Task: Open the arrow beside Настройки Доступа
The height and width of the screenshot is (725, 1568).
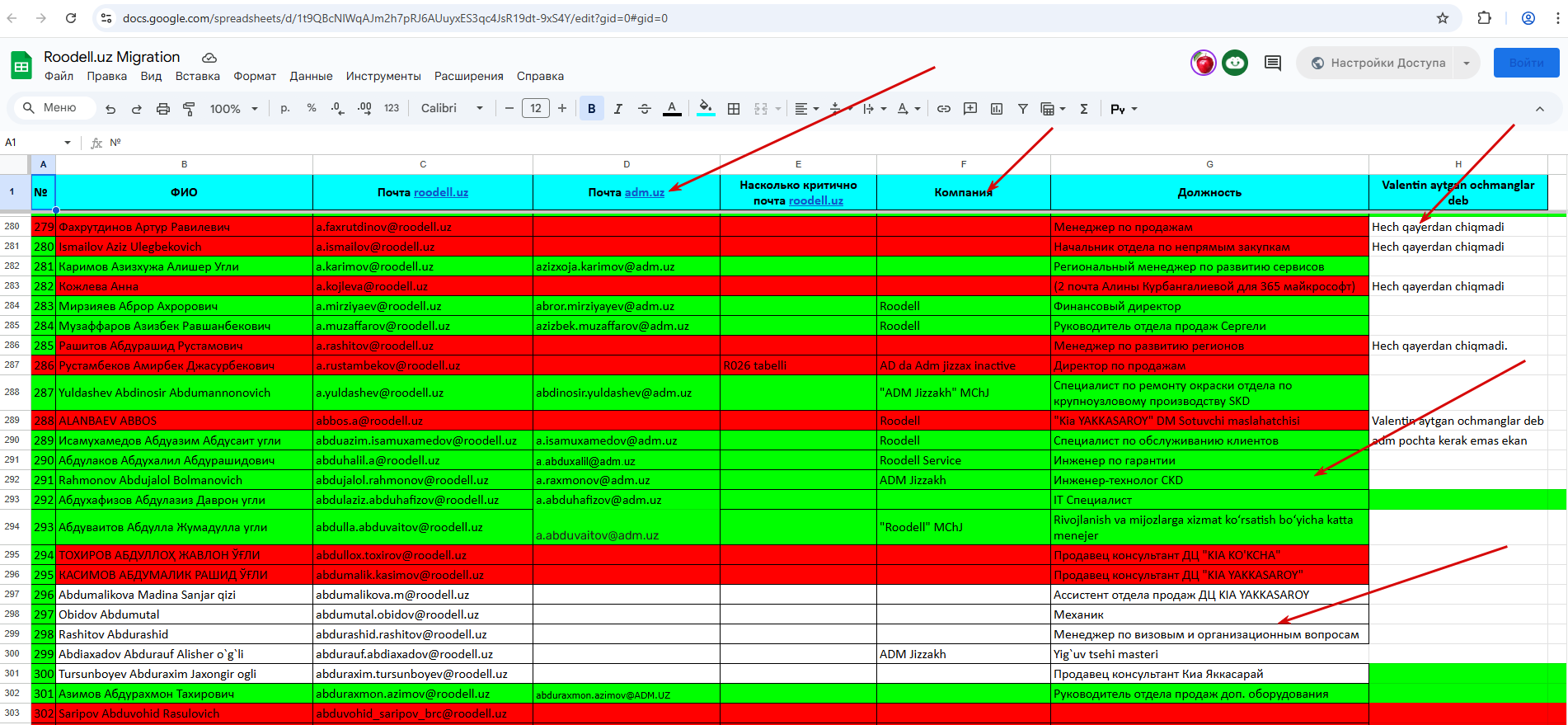Action: [x=1467, y=63]
